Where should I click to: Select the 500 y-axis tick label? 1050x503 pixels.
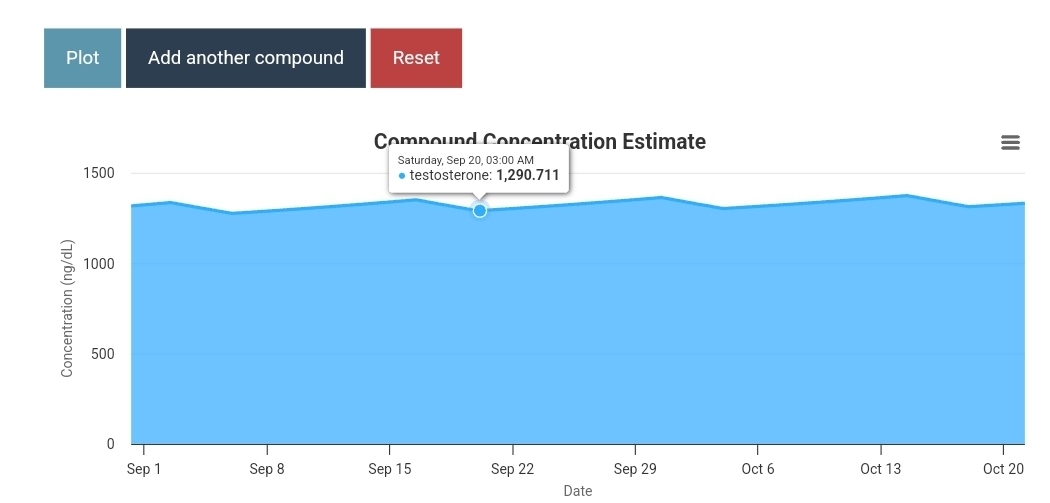coord(103,354)
